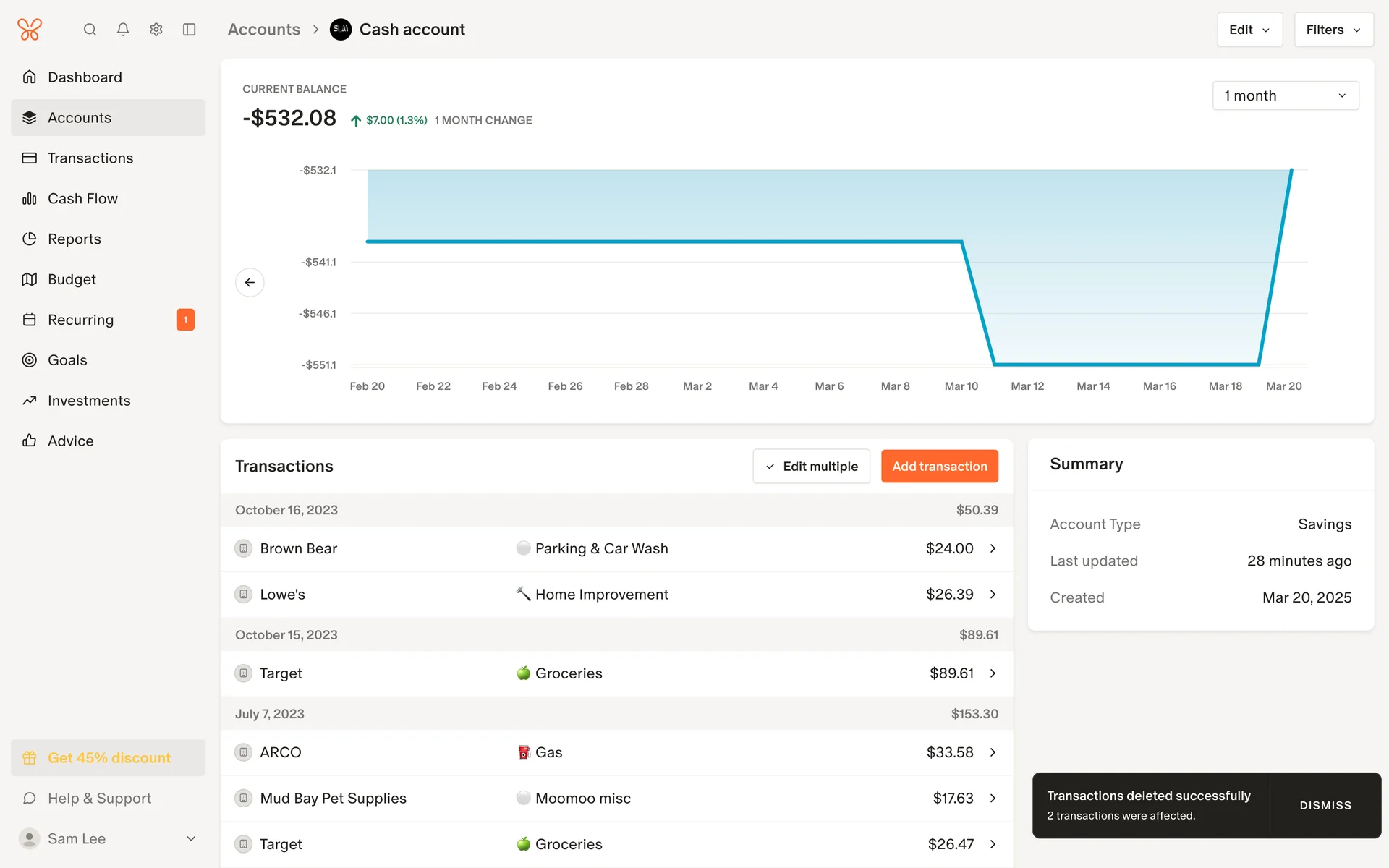The height and width of the screenshot is (868, 1389).
Task: Open Lowe's transaction details chevron
Action: [x=993, y=595]
